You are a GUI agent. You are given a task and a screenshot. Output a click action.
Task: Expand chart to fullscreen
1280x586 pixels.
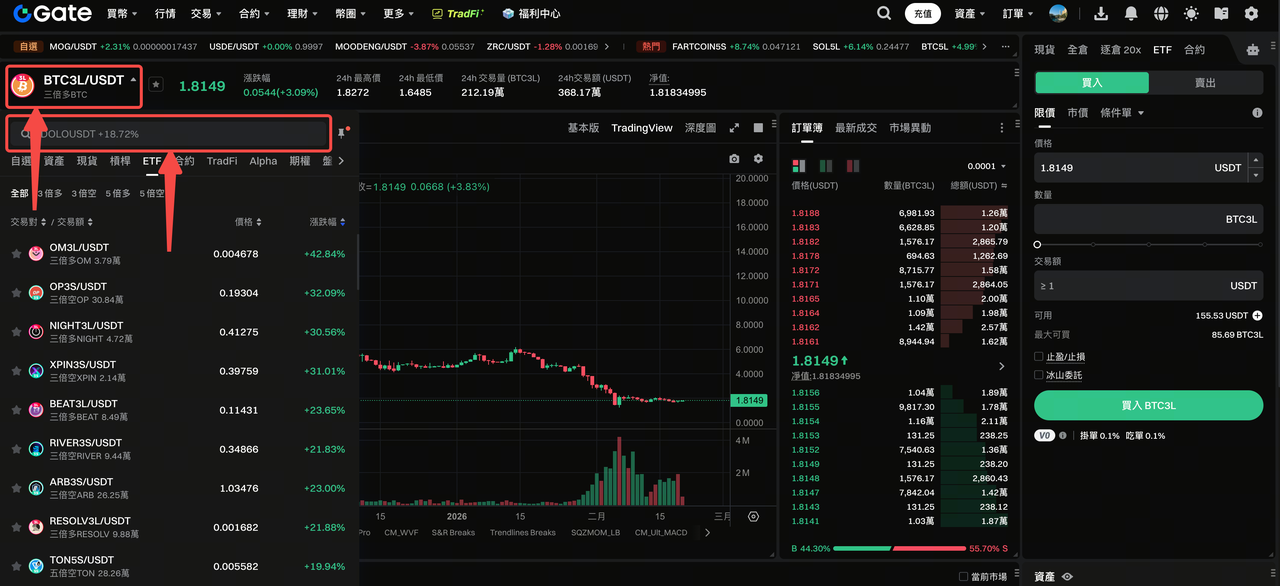[734, 128]
